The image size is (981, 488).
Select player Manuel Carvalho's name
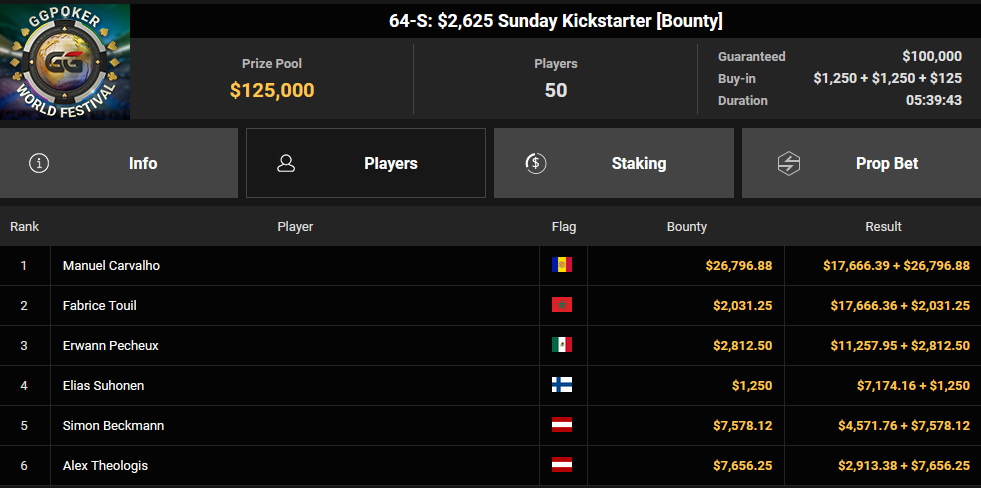coord(111,266)
